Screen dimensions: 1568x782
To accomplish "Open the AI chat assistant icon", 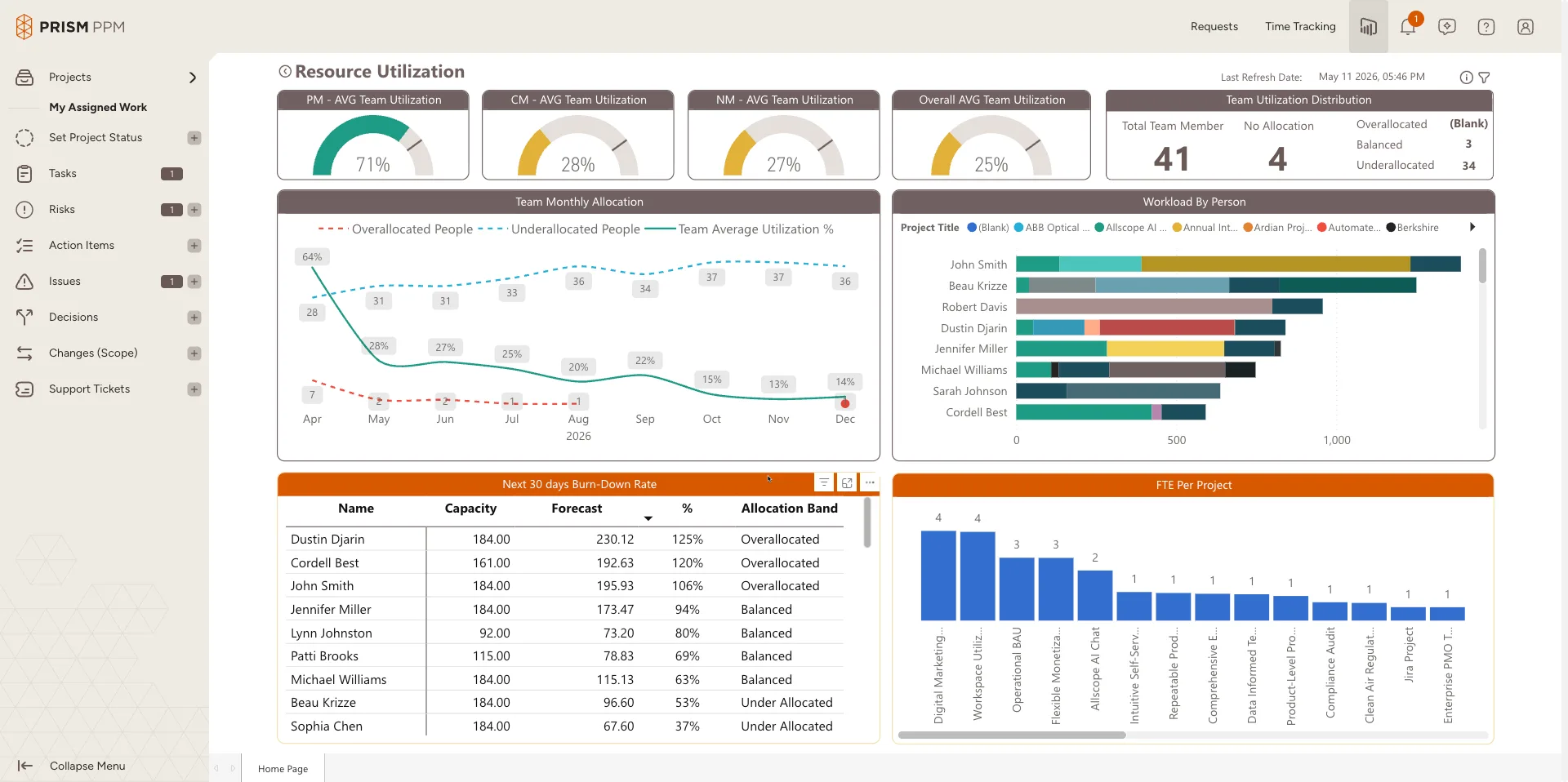I will coord(1447,27).
